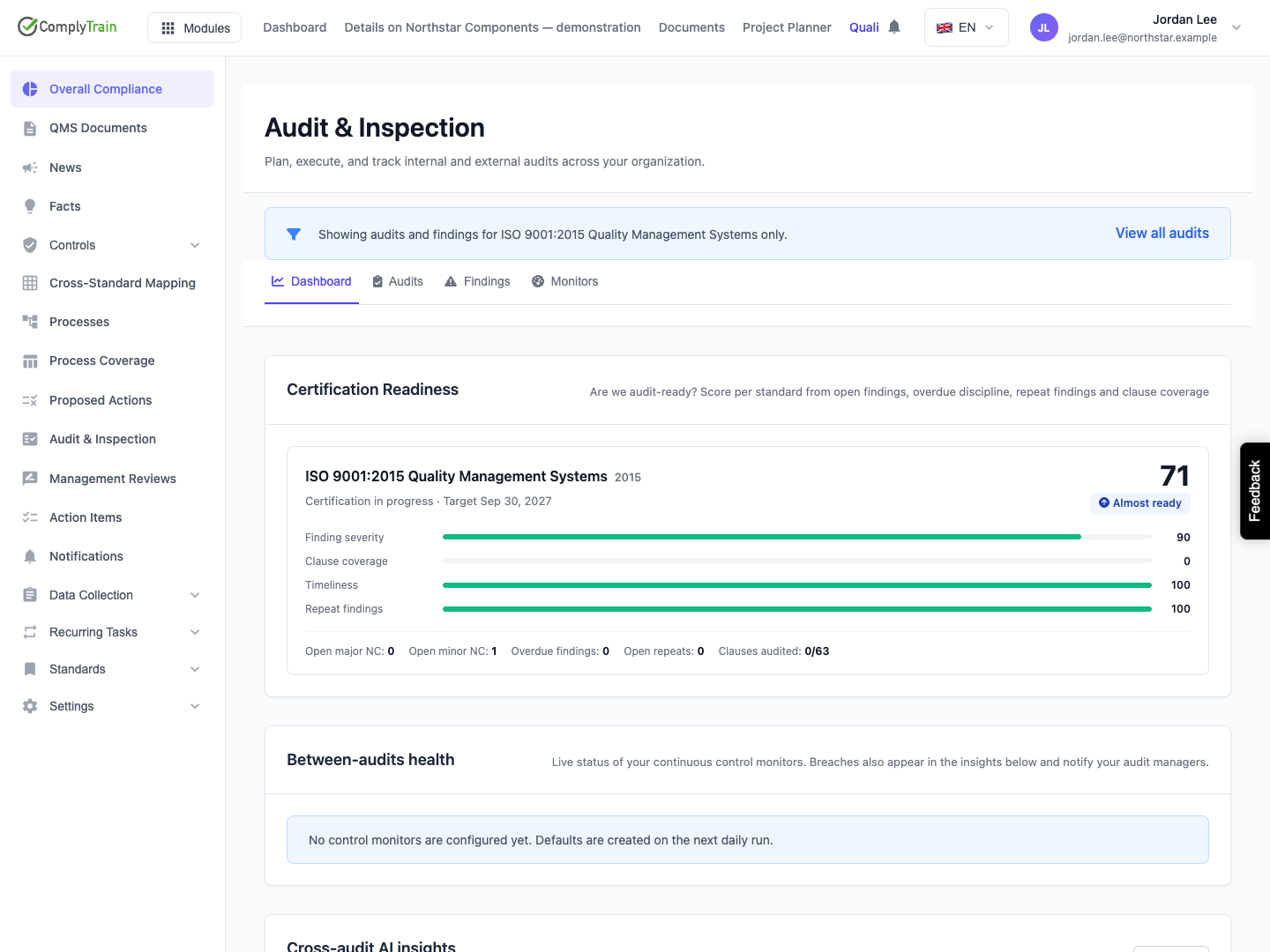Click the Management Reviews icon

(30, 479)
